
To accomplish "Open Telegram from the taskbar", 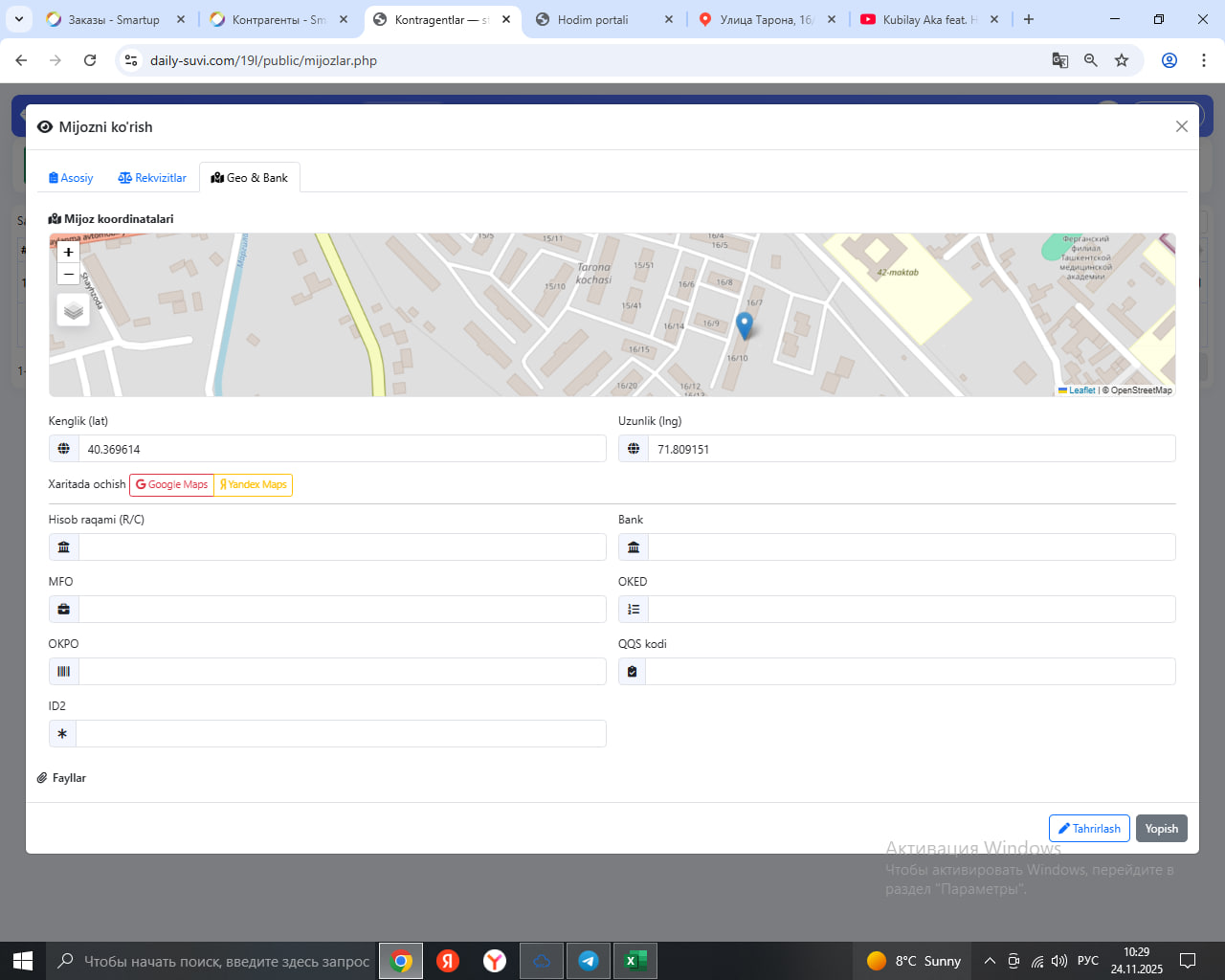I will (x=589, y=961).
